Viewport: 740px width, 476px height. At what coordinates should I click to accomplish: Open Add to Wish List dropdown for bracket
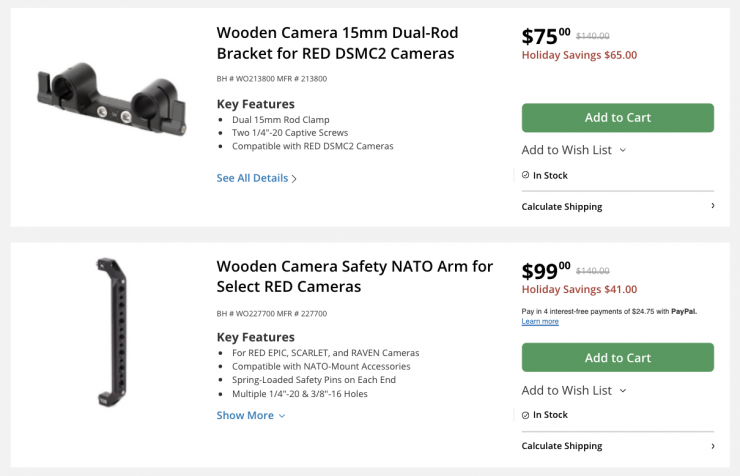(573, 150)
